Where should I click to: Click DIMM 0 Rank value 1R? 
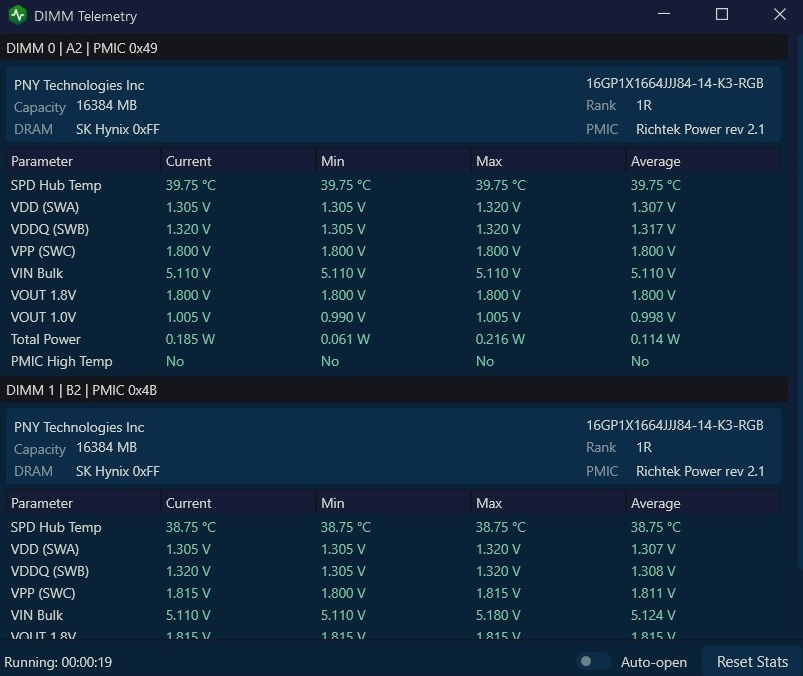pos(644,105)
